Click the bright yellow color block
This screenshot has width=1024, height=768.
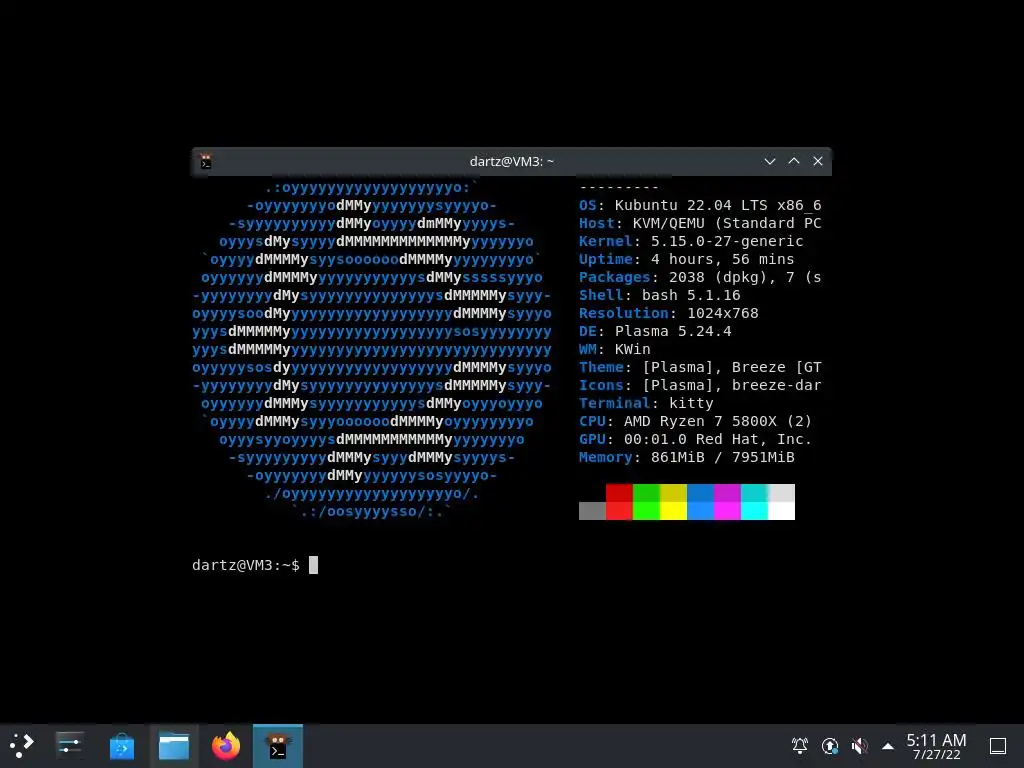coord(673,511)
